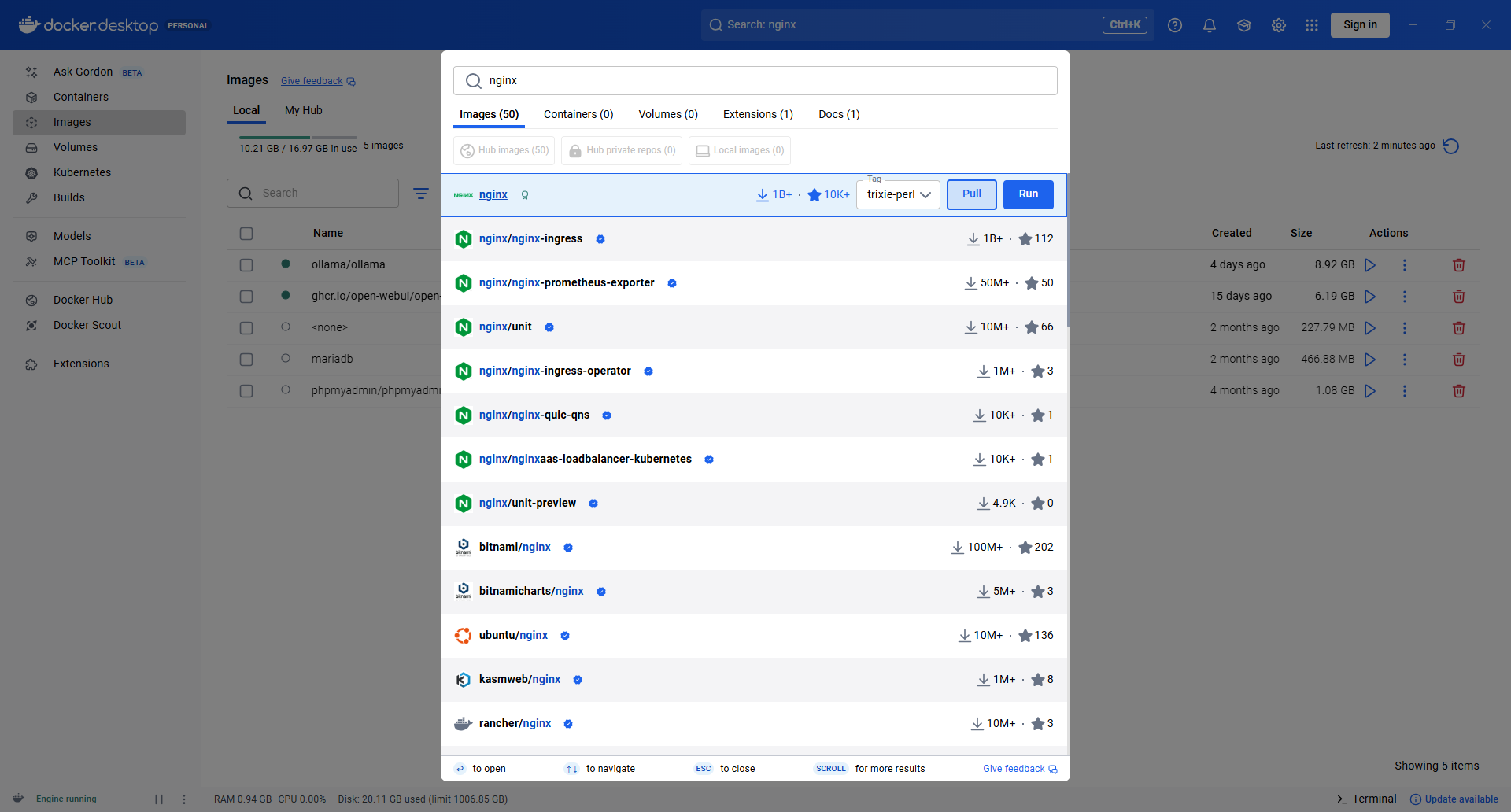Open the settings gear icon
Image resolution: width=1511 pixels, height=812 pixels.
(x=1279, y=25)
